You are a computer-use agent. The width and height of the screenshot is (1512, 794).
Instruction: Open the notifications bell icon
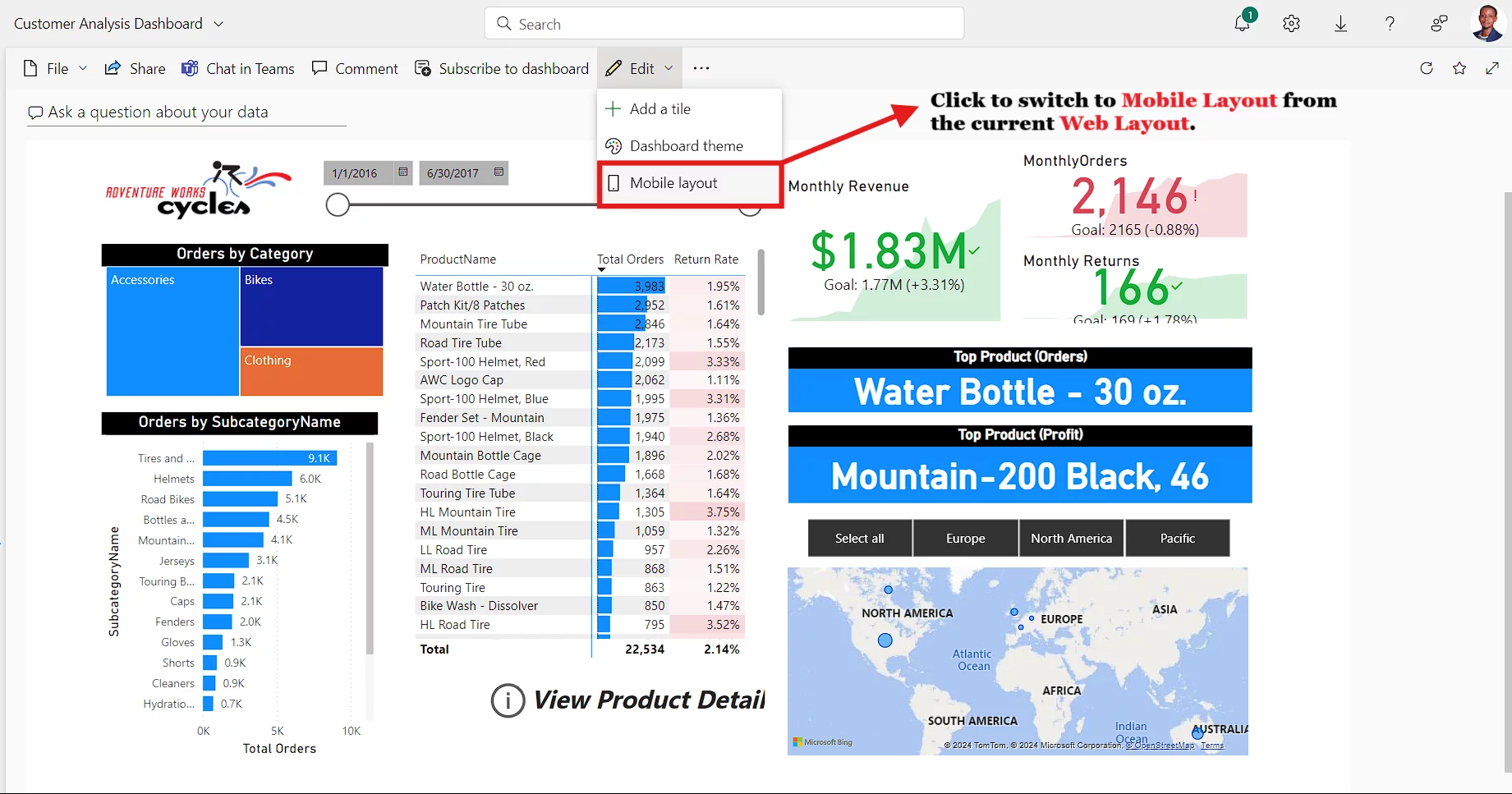point(1242,24)
